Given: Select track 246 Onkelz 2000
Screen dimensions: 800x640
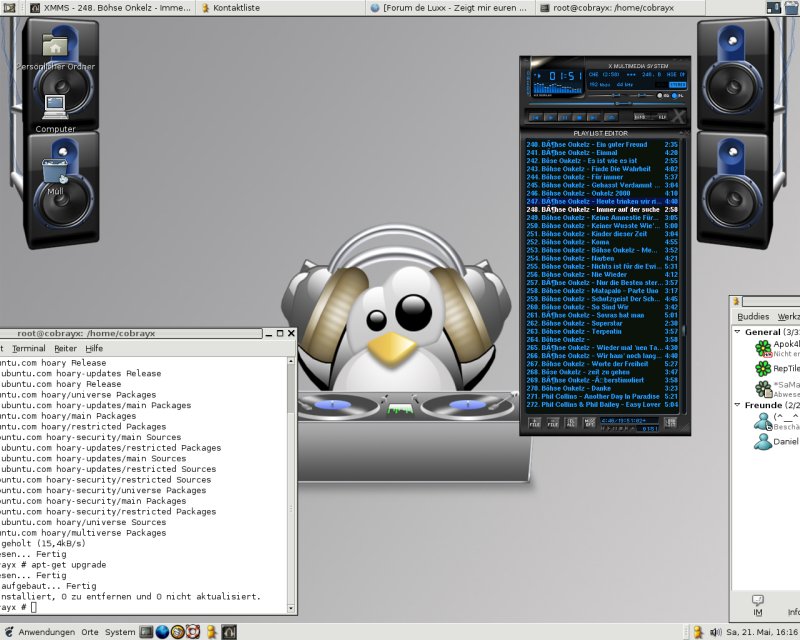Looking at the screenshot, I should click(602, 193).
